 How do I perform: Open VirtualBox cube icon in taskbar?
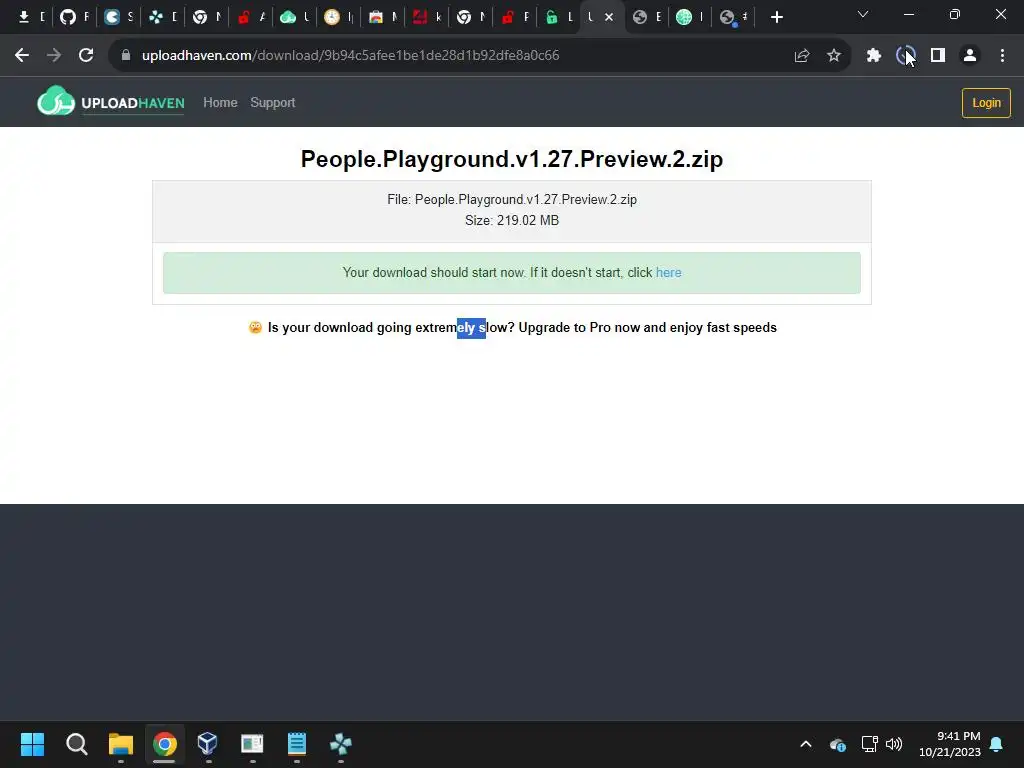pyautogui.click(x=208, y=744)
